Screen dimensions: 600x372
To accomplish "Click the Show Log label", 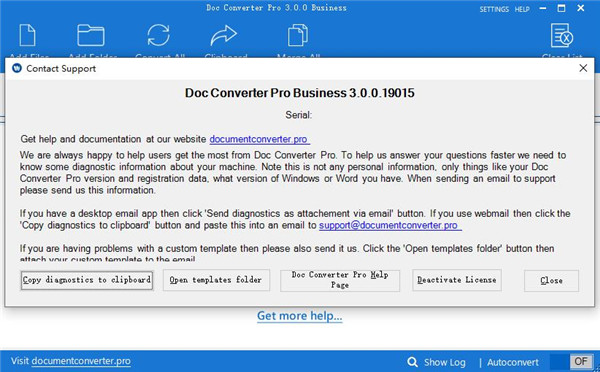I will pos(445,362).
